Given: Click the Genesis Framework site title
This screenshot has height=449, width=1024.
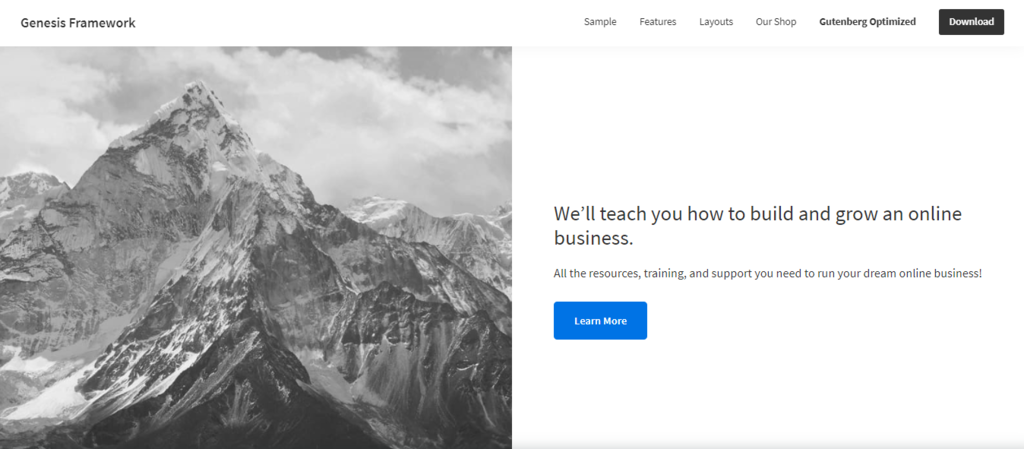Looking at the screenshot, I should (x=78, y=22).
